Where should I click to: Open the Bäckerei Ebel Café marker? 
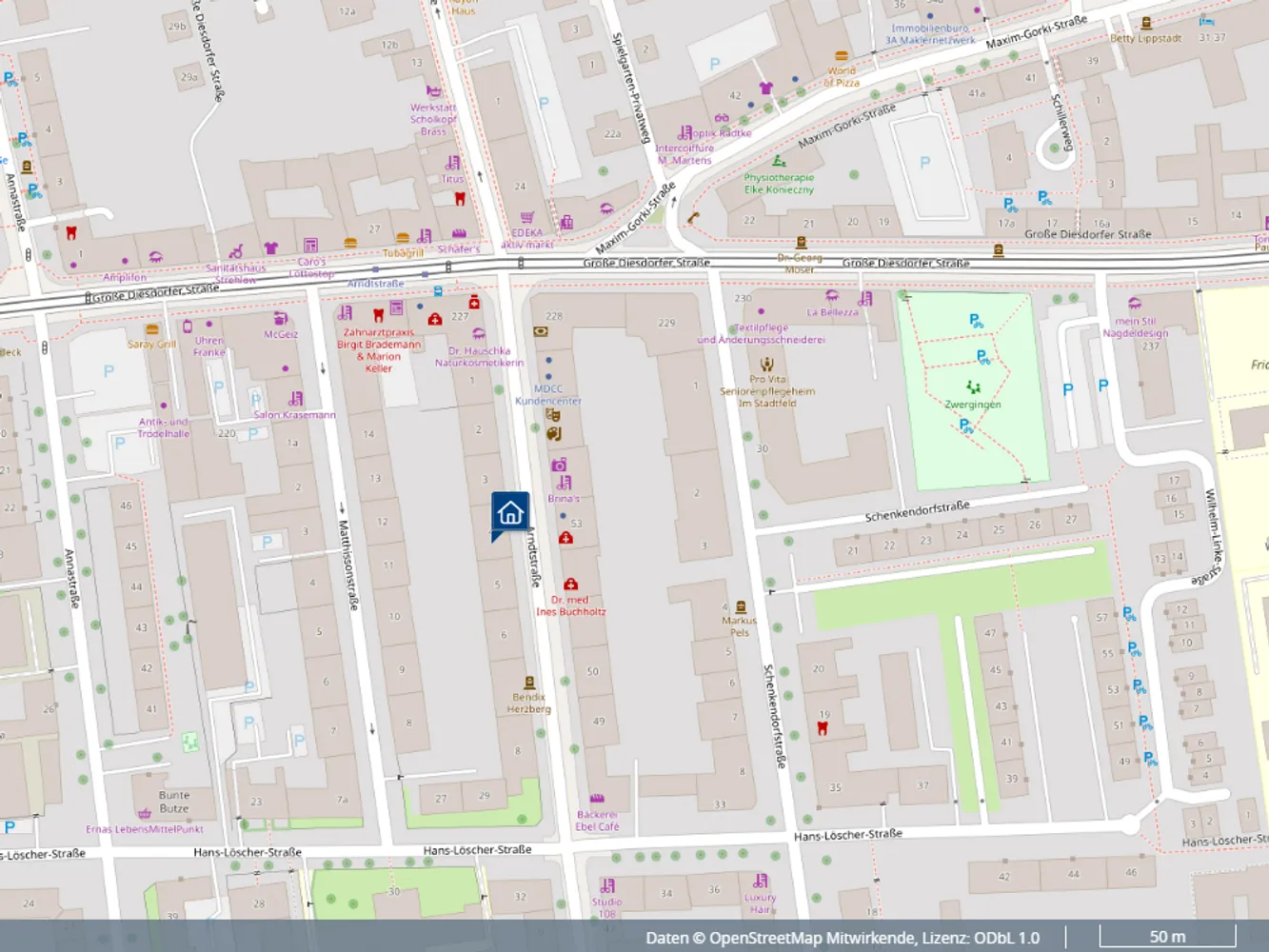(597, 799)
